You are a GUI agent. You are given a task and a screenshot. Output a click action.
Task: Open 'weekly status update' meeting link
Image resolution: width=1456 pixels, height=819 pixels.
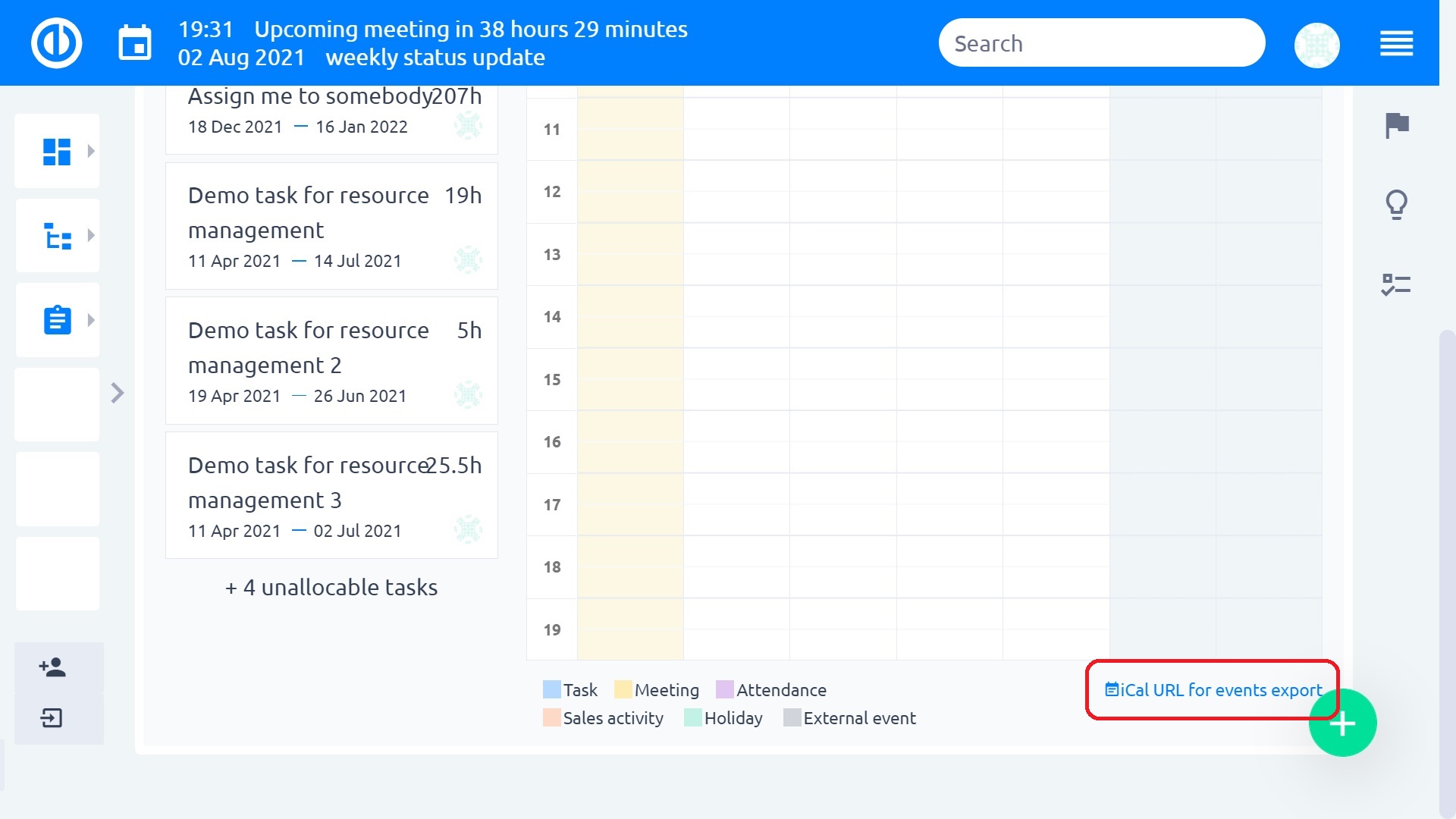435,58
